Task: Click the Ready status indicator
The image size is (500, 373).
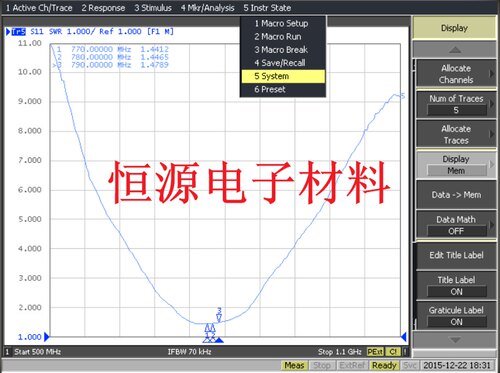Action: [x=384, y=366]
